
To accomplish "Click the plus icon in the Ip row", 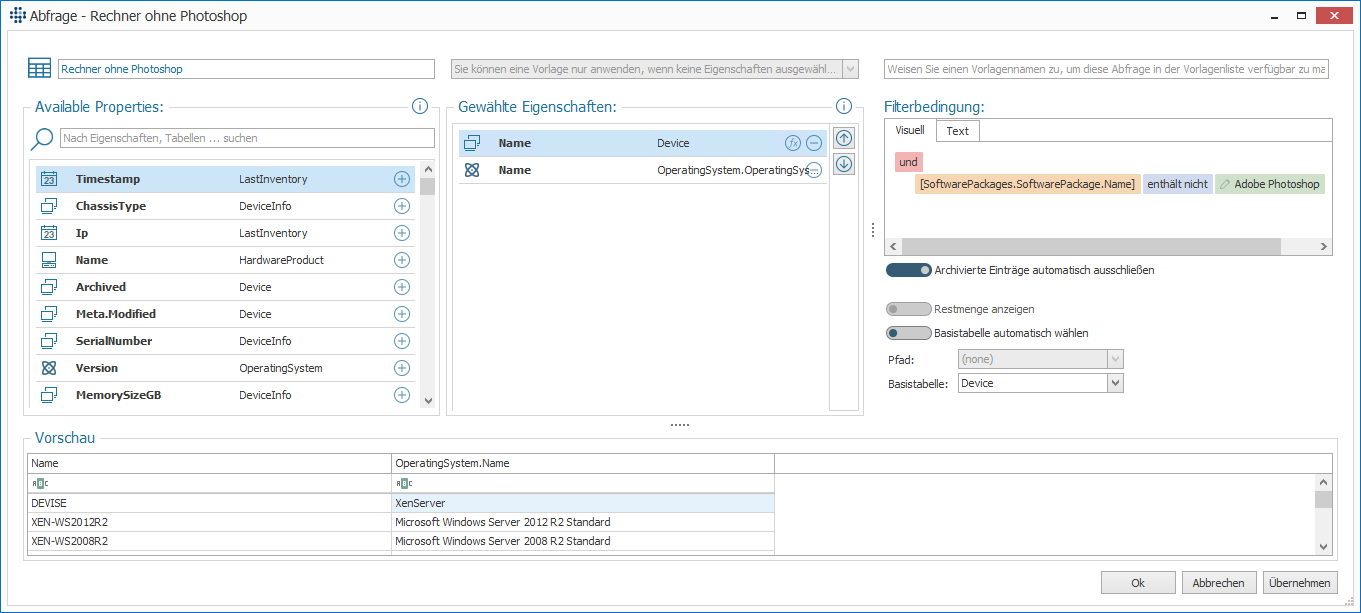I will pyautogui.click(x=402, y=233).
